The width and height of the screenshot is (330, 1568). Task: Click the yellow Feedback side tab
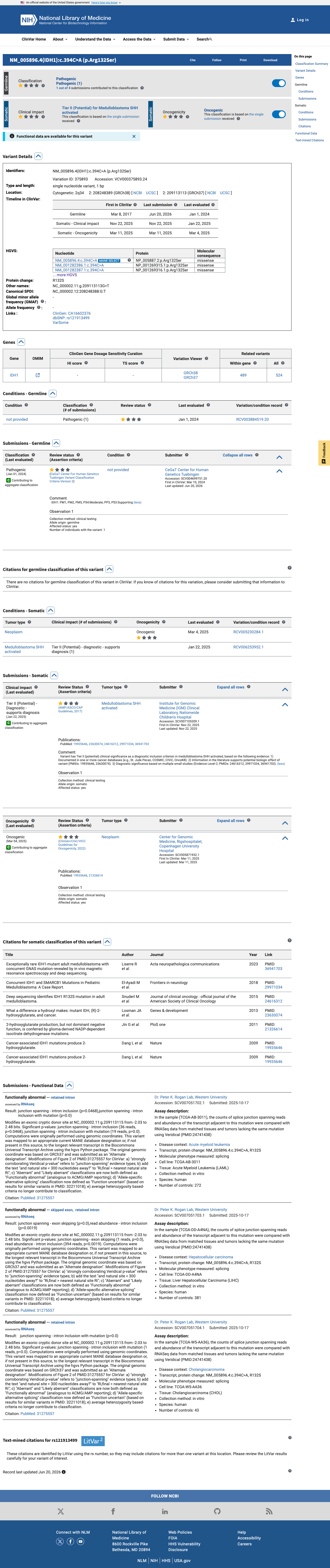click(x=324, y=453)
